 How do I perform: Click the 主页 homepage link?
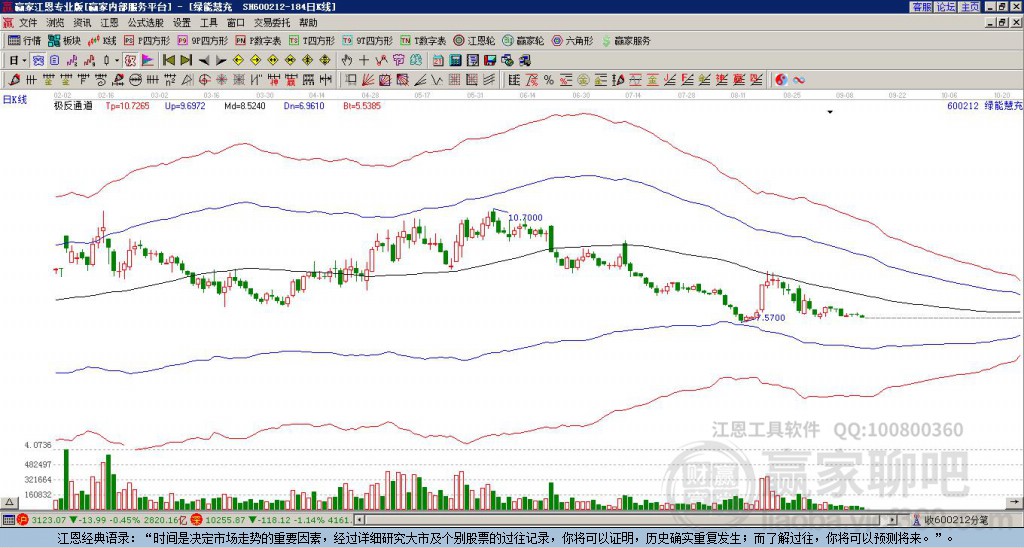[970, 7]
